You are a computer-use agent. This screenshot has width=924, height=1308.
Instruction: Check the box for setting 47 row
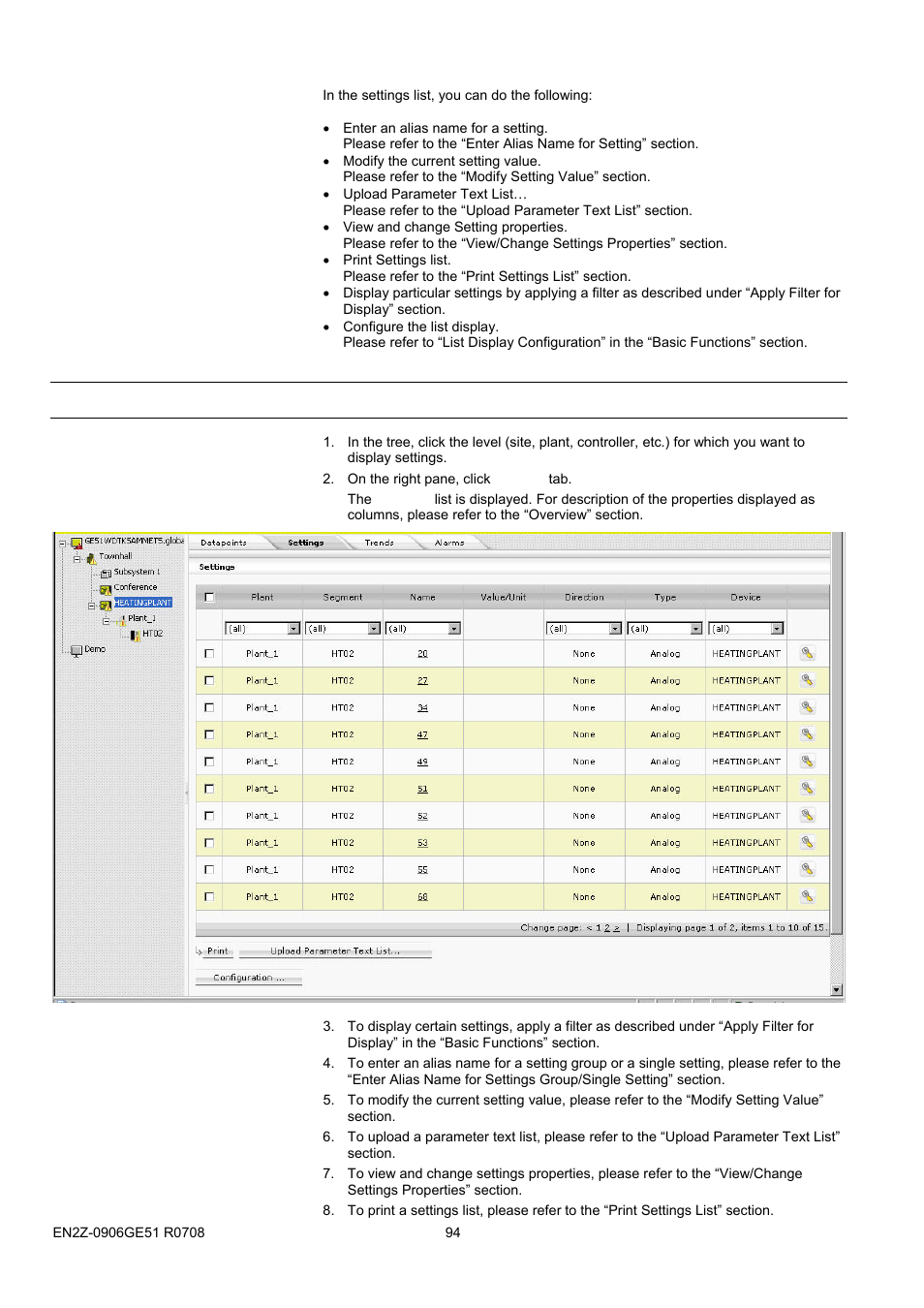pyautogui.click(x=209, y=735)
